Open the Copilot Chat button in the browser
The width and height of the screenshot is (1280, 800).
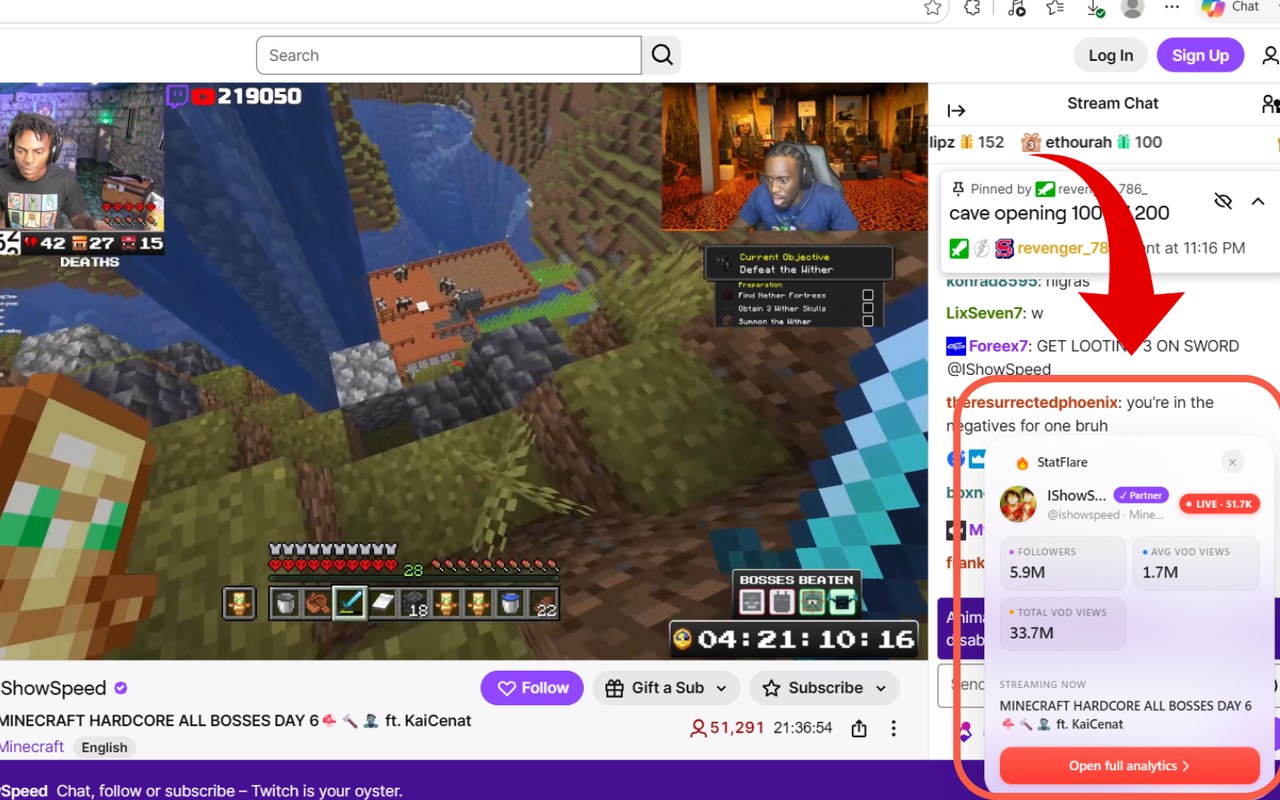click(1230, 8)
